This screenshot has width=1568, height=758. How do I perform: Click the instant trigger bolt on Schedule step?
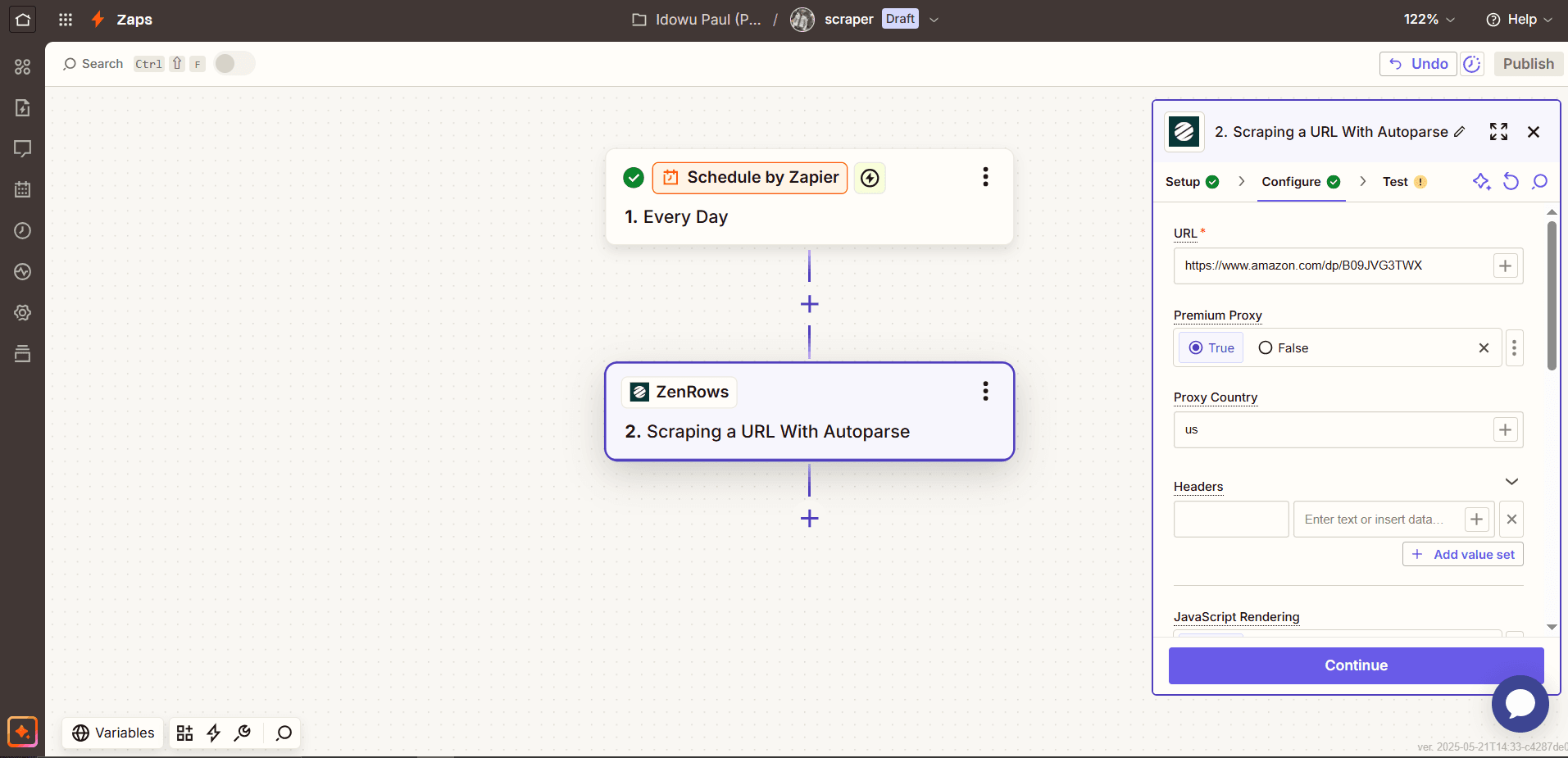[870, 178]
